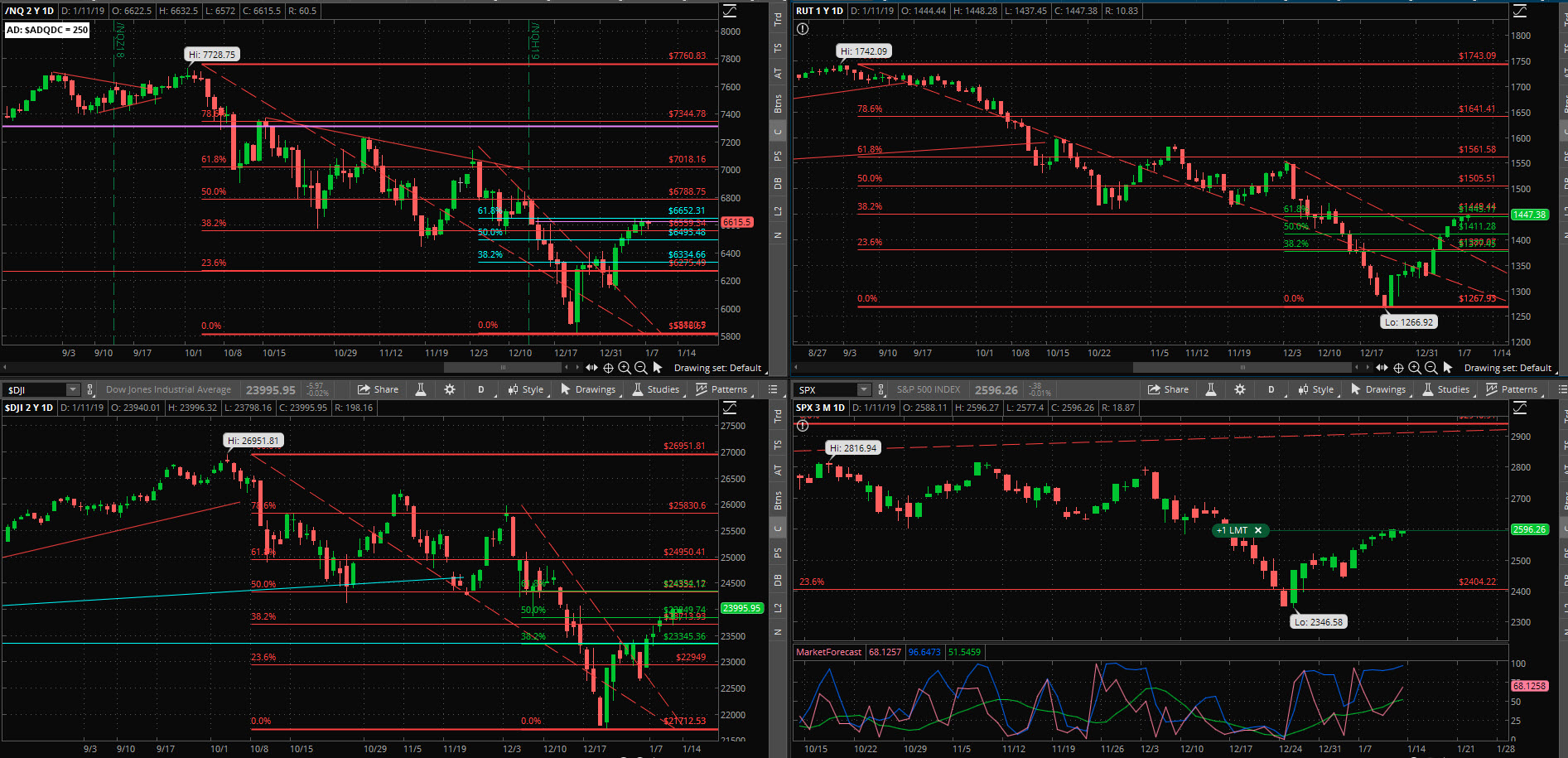This screenshot has height=758, width=1568.
Task: Click the chart mode icon atop the RUT chart
Action: click(1520, 11)
